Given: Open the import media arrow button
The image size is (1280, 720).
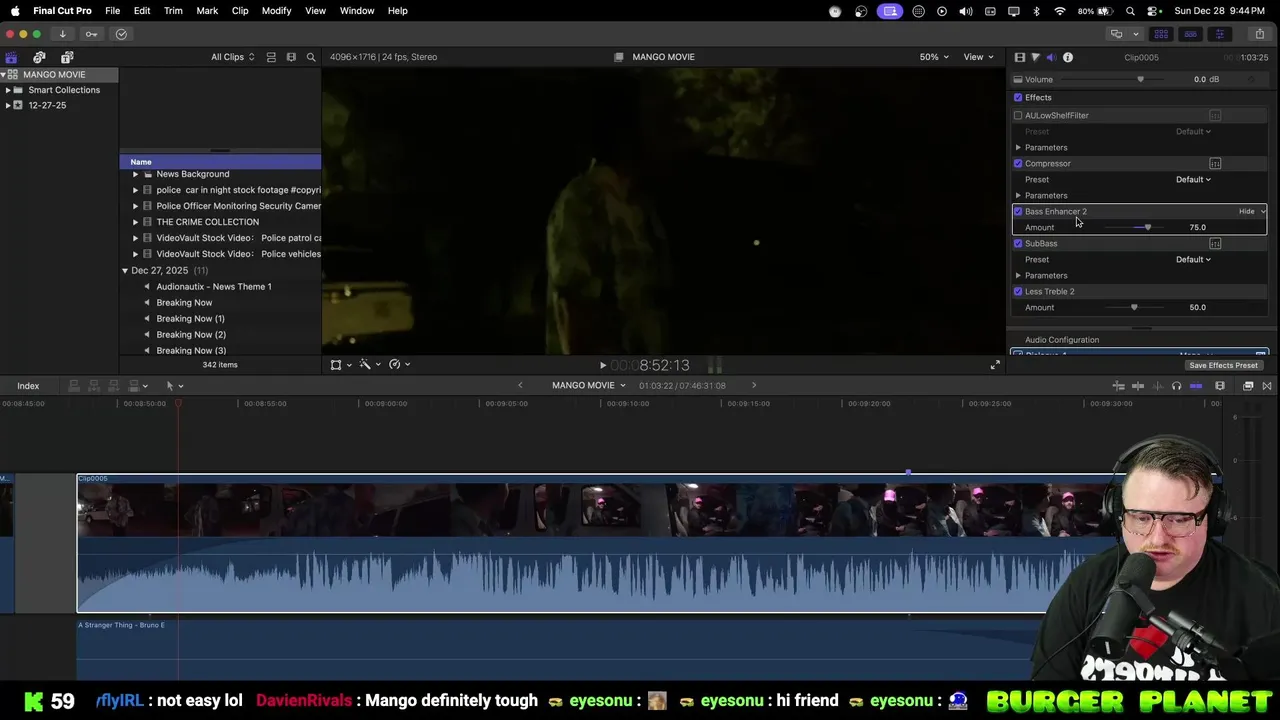Looking at the screenshot, I should tap(62, 34).
